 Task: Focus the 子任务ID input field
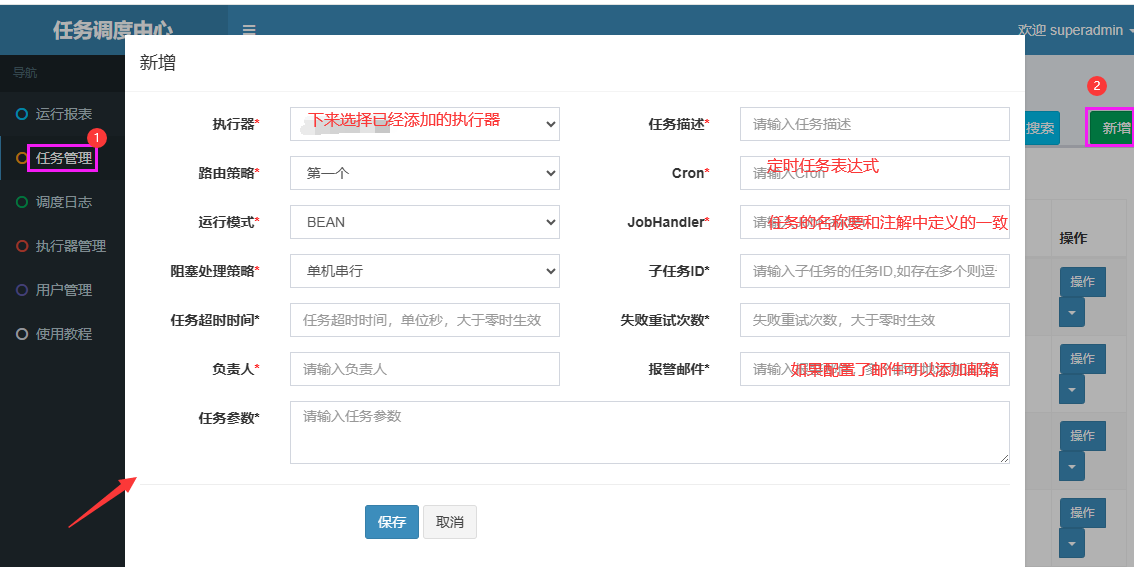click(x=874, y=271)
